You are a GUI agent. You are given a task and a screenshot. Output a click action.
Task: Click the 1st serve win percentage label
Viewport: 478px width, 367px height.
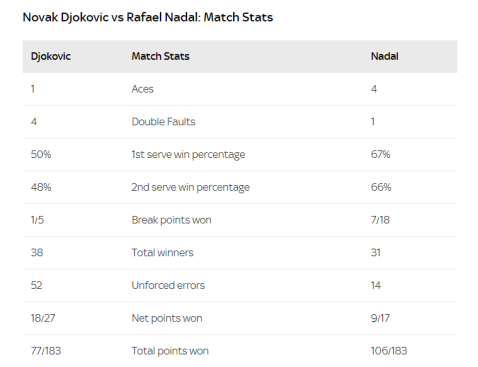coord(188,154)
